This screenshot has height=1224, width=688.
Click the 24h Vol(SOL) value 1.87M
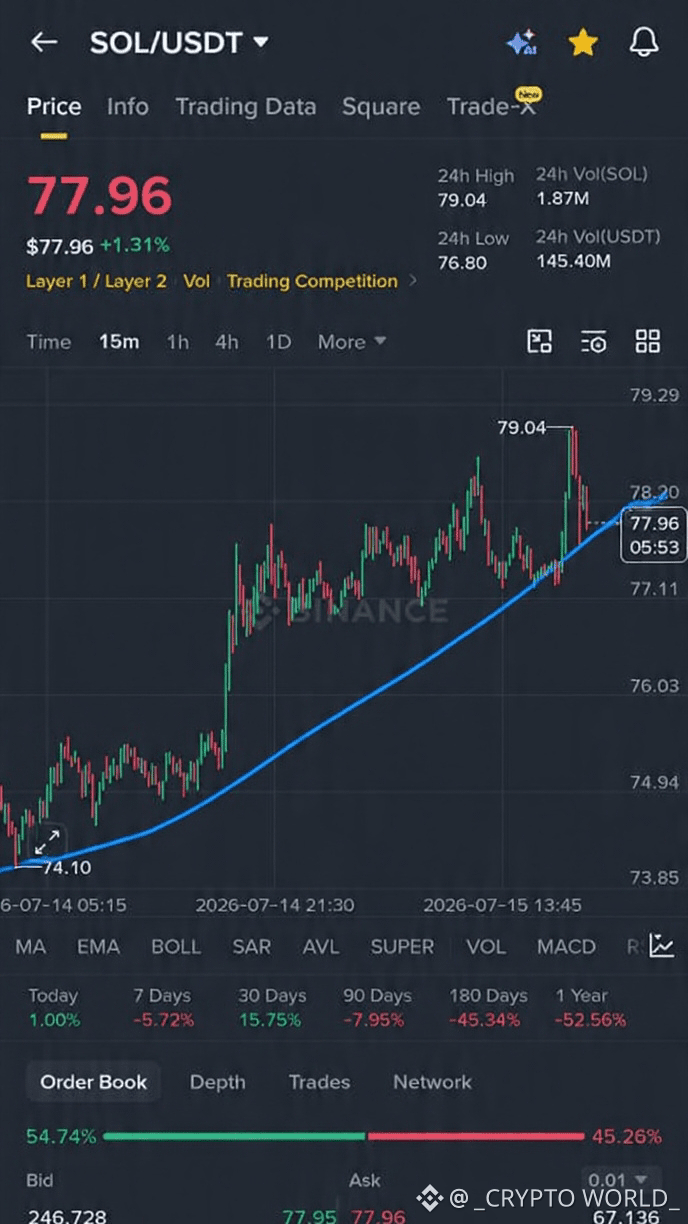562,199
